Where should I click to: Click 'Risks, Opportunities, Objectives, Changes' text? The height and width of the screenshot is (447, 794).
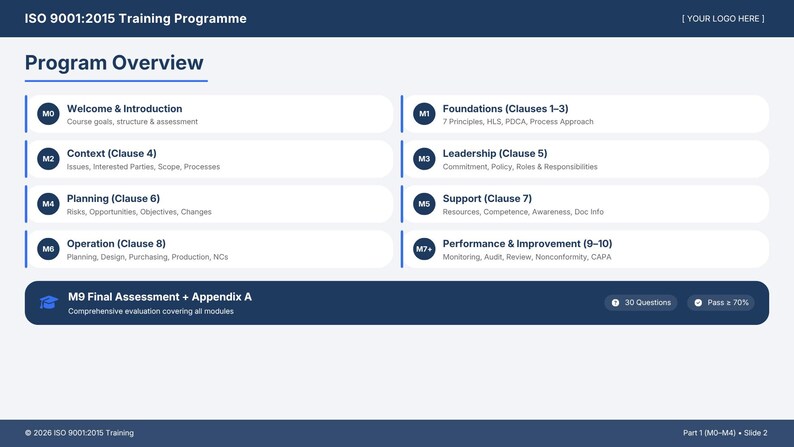coord(139,212)
